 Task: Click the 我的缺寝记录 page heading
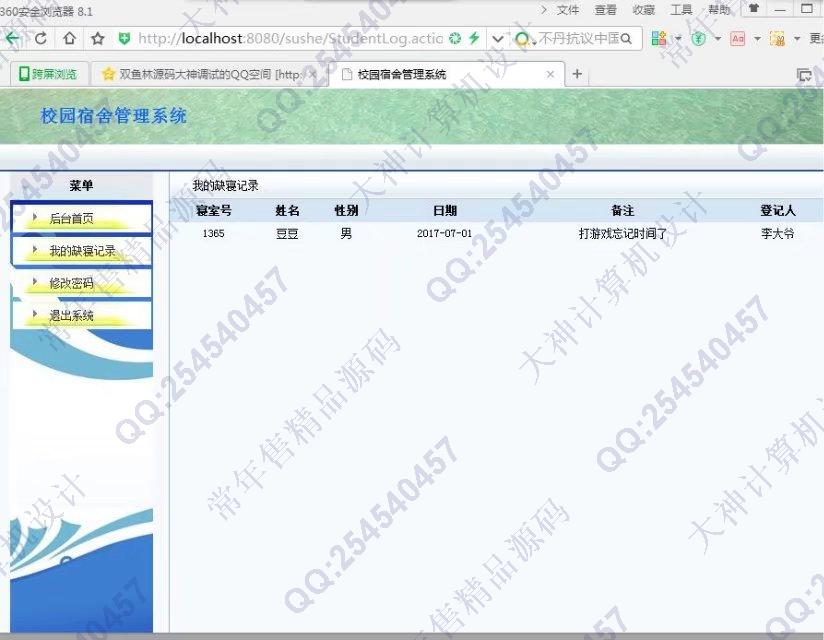[x=225, y=185]
